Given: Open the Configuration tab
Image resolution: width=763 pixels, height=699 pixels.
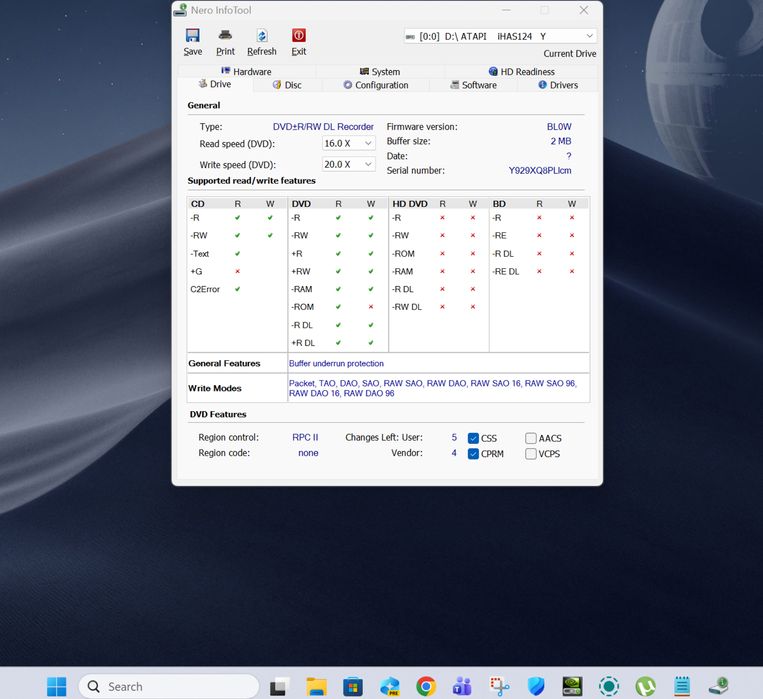Looking at the screenshot, I should tap(376, 85).
